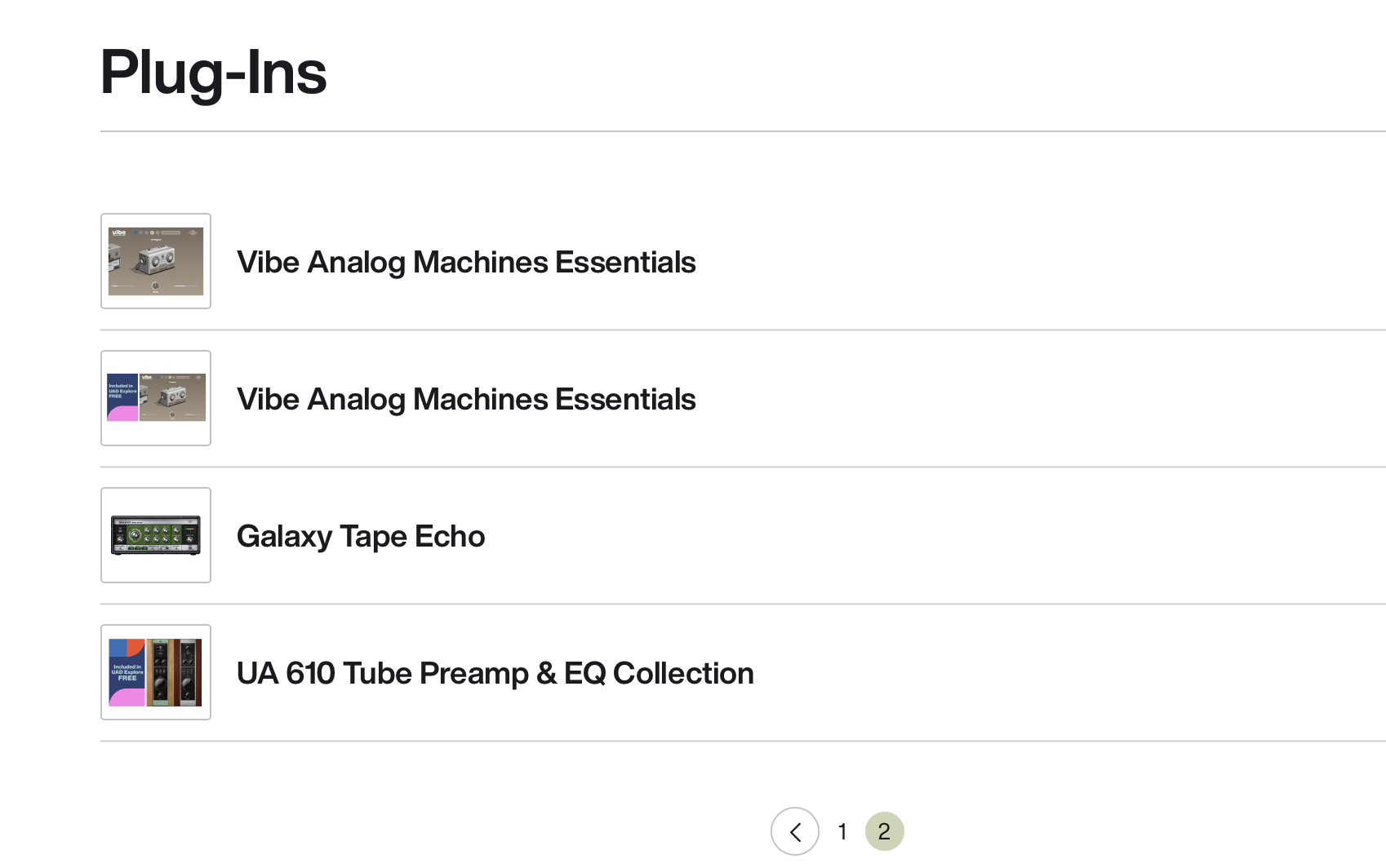Open UA 610 Tube Preamp & EQ Collection title
This screenshot has width=1386, height=868.
click(x=495, y=673)
